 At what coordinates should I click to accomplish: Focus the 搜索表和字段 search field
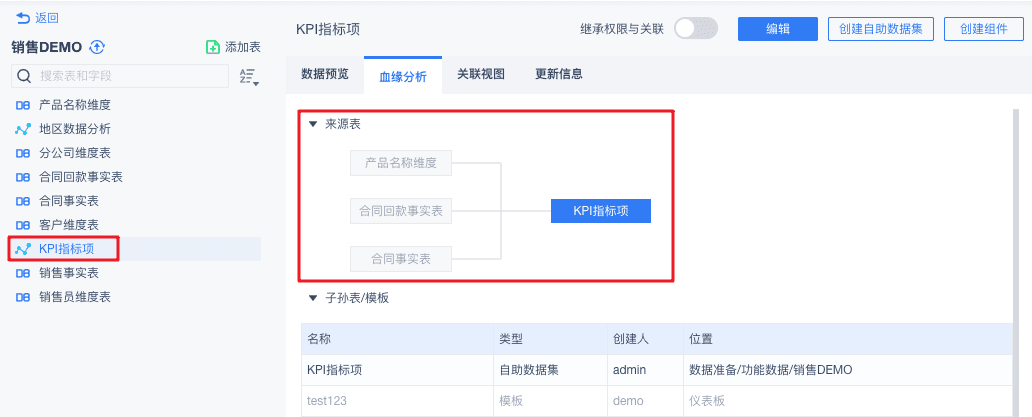[x=130, y=76]
